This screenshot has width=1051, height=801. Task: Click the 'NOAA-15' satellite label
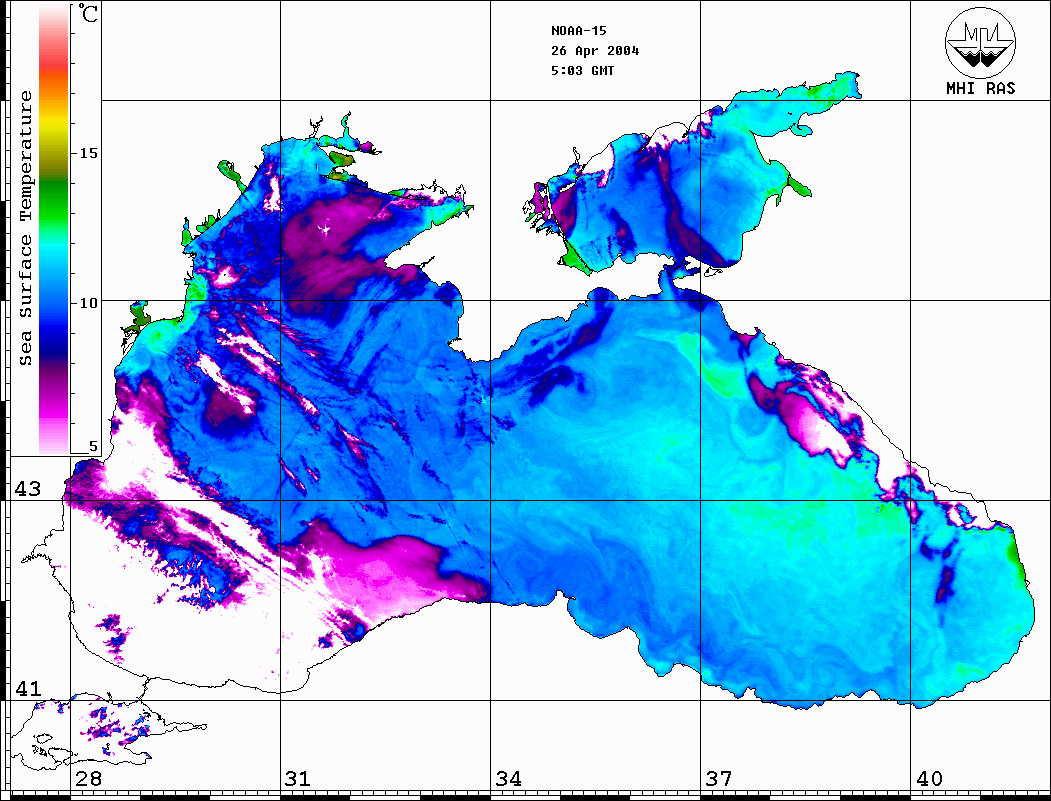tap(579, 31)
